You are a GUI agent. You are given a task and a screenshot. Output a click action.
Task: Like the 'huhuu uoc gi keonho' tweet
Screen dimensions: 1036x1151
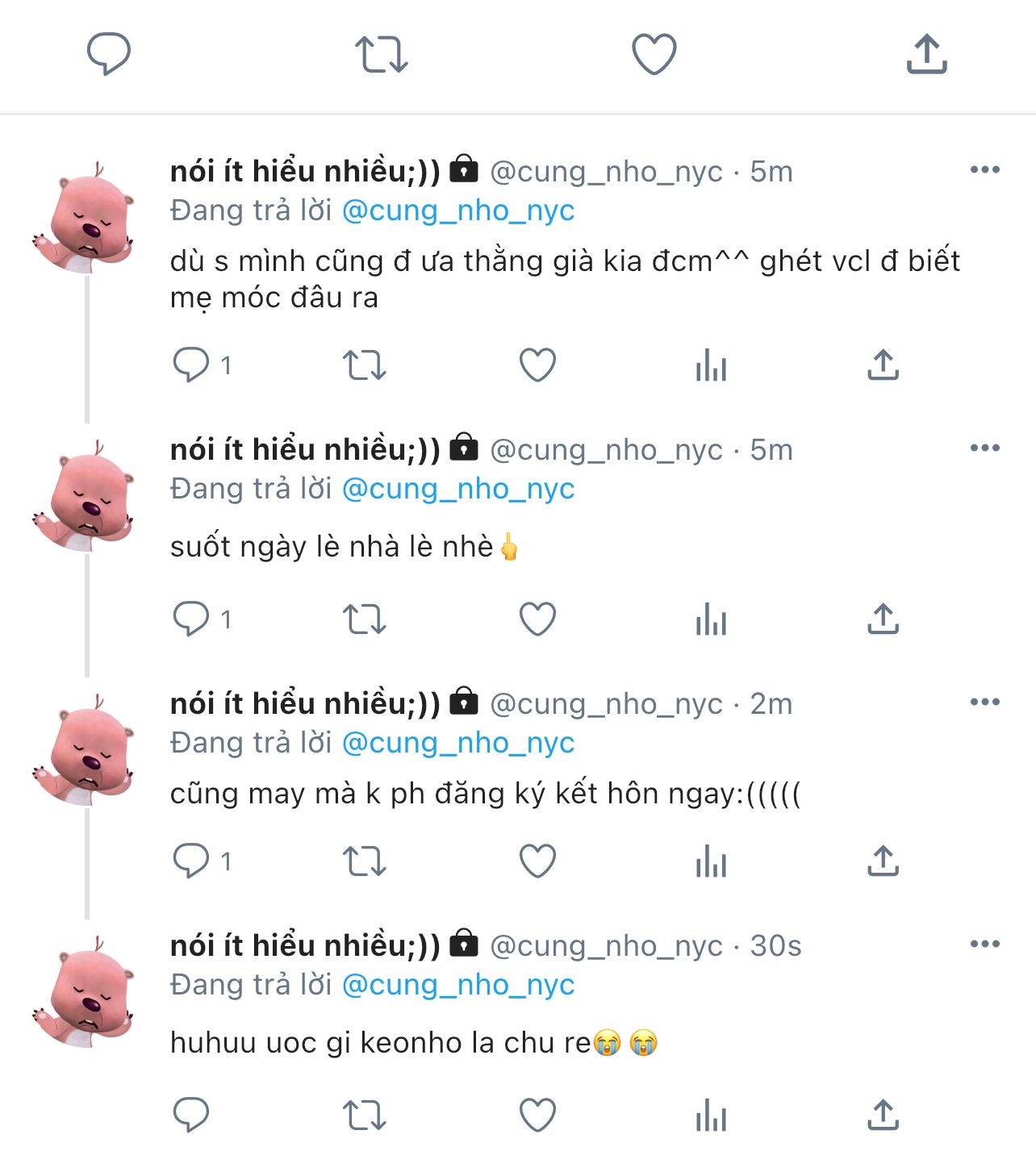tap(537, 1116)
